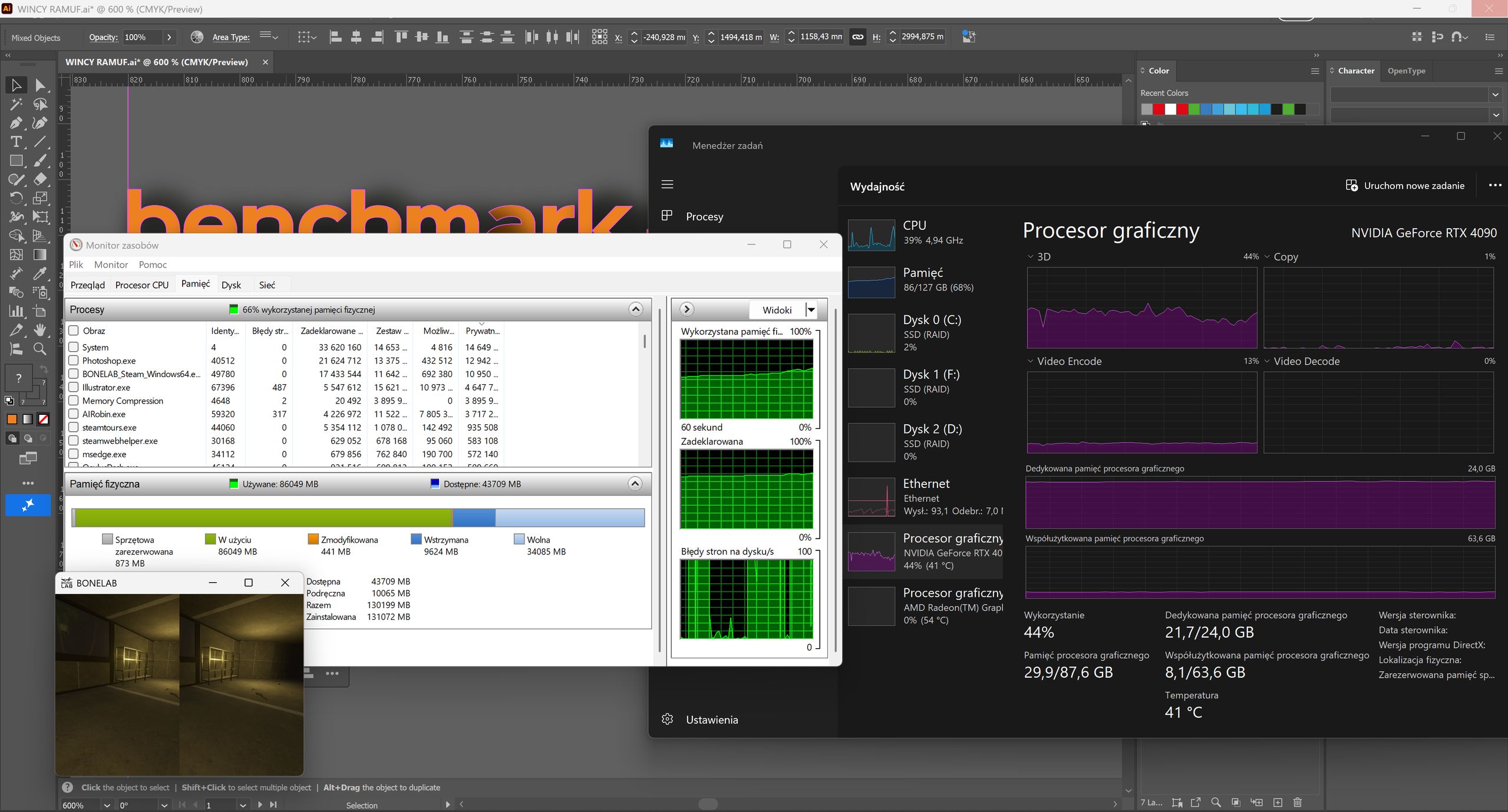Activate the Type tool
This screenshot has height=812, width=1508.
click(x=16, y=142)
